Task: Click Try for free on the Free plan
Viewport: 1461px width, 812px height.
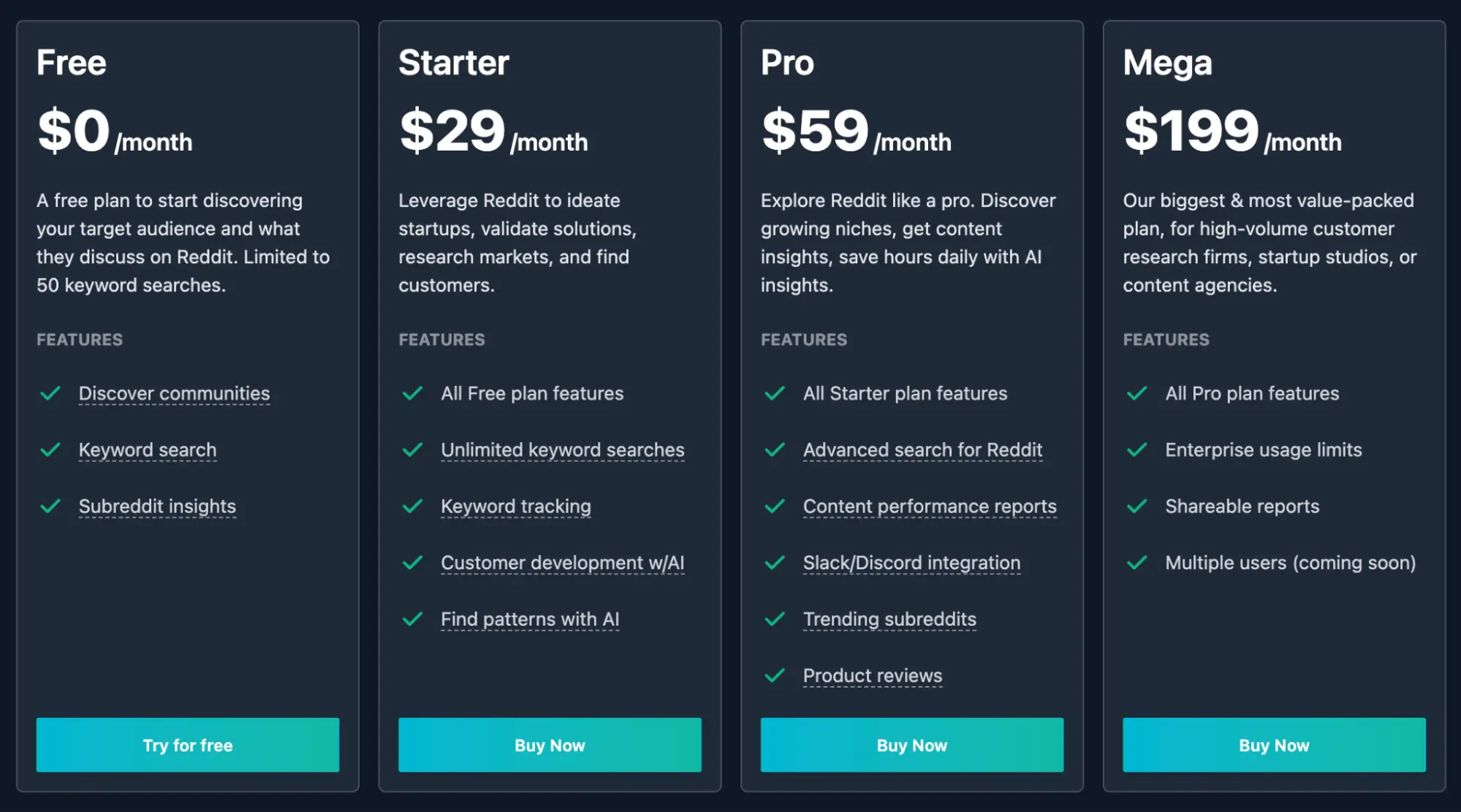Action: click(x=187, y=745)
